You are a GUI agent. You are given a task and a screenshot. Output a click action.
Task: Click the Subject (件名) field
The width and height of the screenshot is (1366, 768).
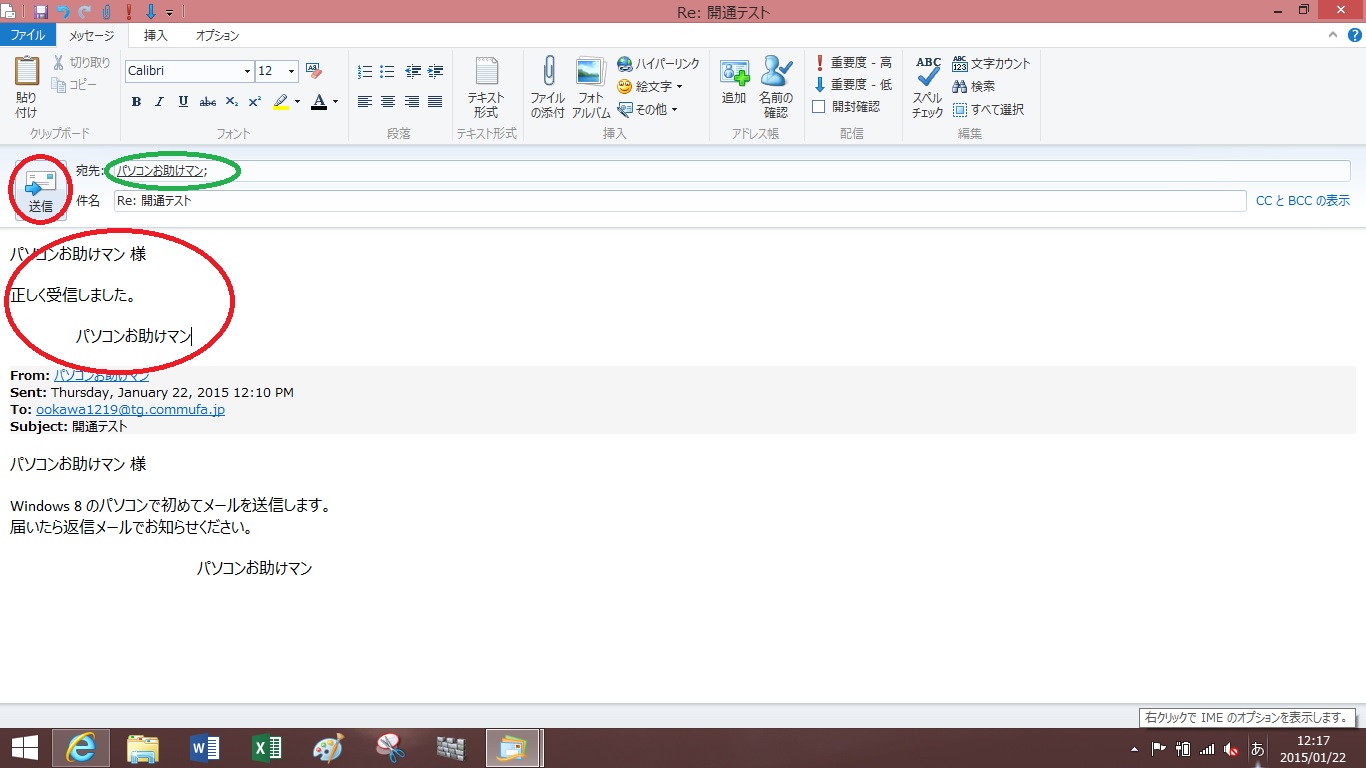[x=679, y=201]
